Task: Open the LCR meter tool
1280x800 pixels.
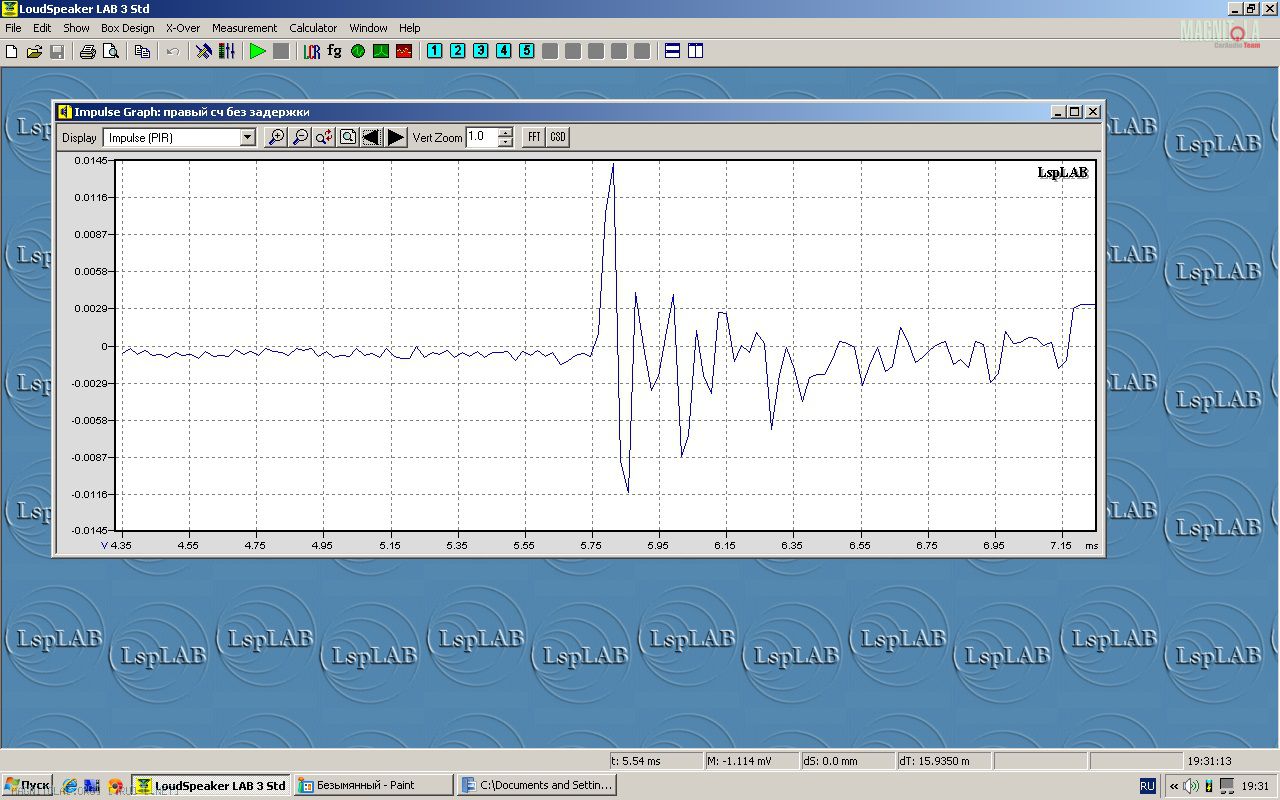Action: [x=312, y=51]
